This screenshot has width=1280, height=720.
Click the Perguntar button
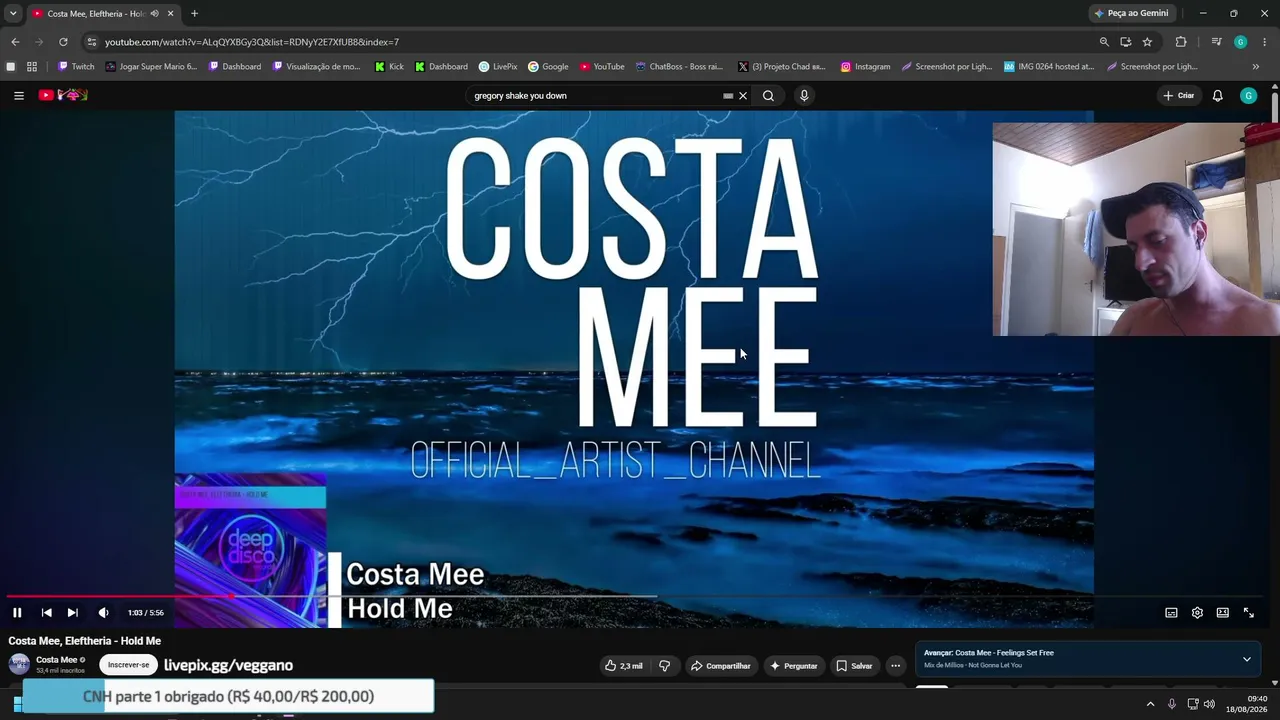pyautogui.click(x=794, y=665)
